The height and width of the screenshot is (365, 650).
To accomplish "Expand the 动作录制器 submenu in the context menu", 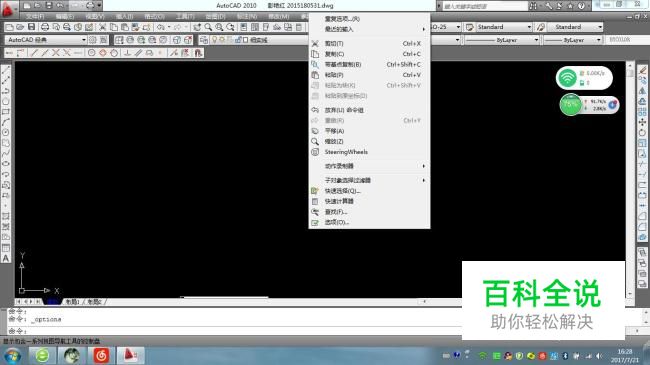I will 369,166.
